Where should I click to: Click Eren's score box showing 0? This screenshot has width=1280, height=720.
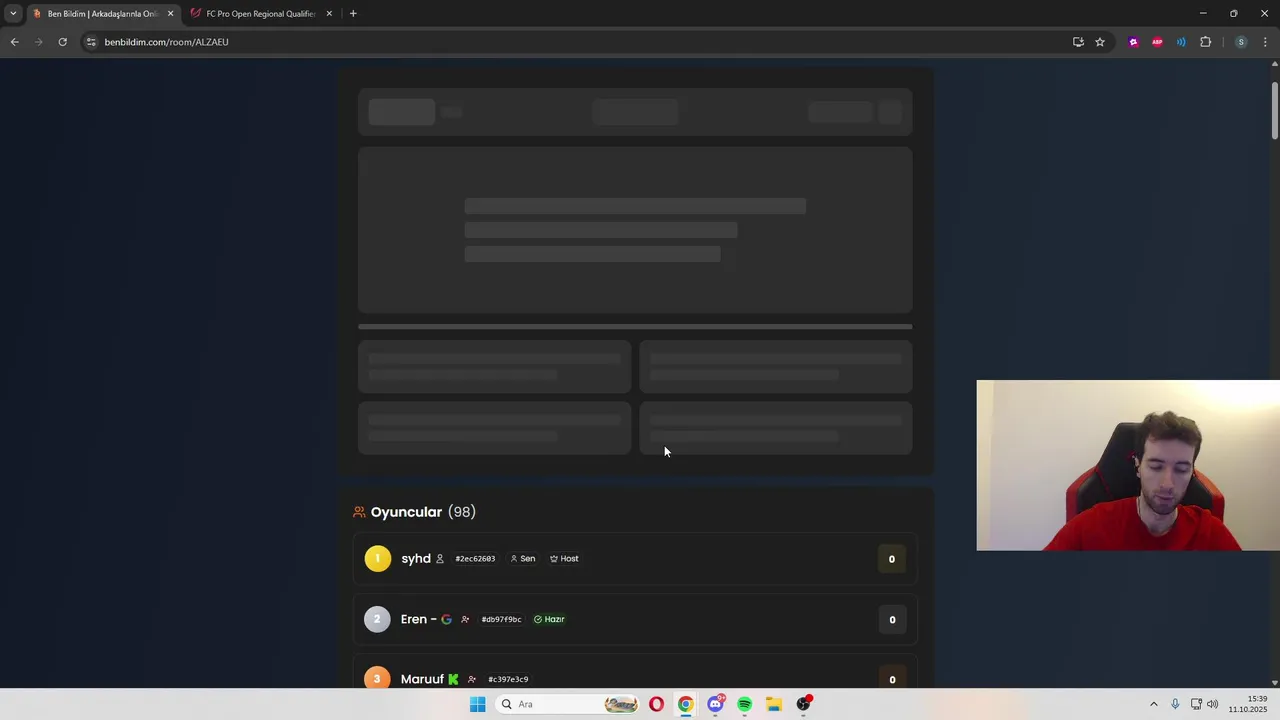pos(892,619)
